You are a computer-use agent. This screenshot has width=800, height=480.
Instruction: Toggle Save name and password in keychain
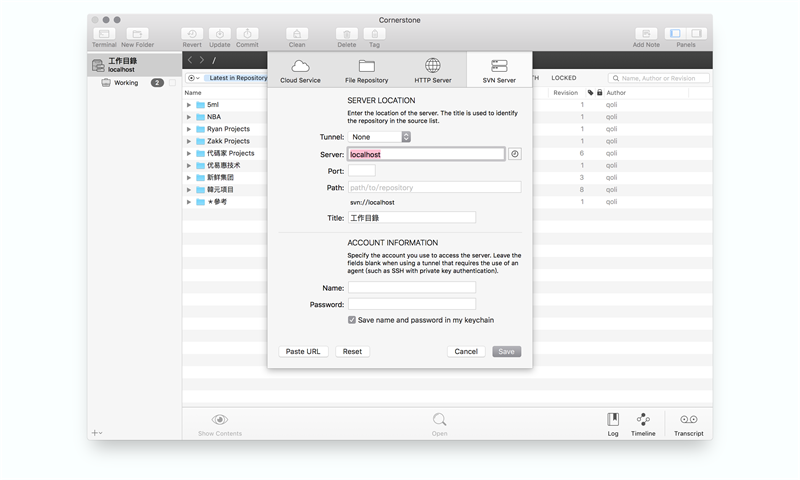coord(352,320)
